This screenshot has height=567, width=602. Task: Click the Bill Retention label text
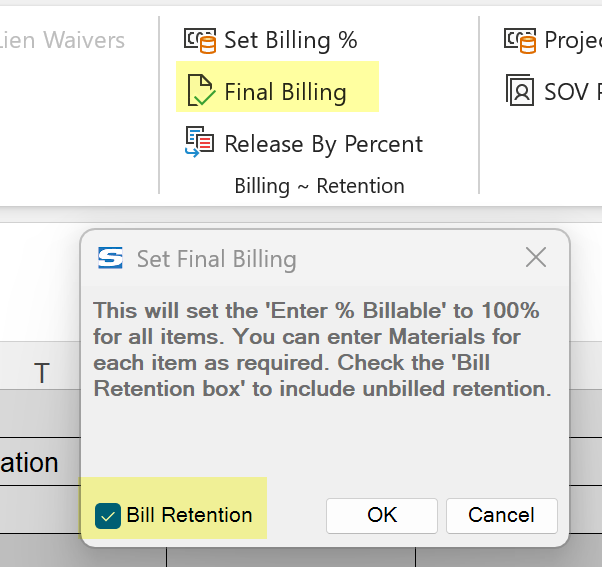(x=189, y=515)
